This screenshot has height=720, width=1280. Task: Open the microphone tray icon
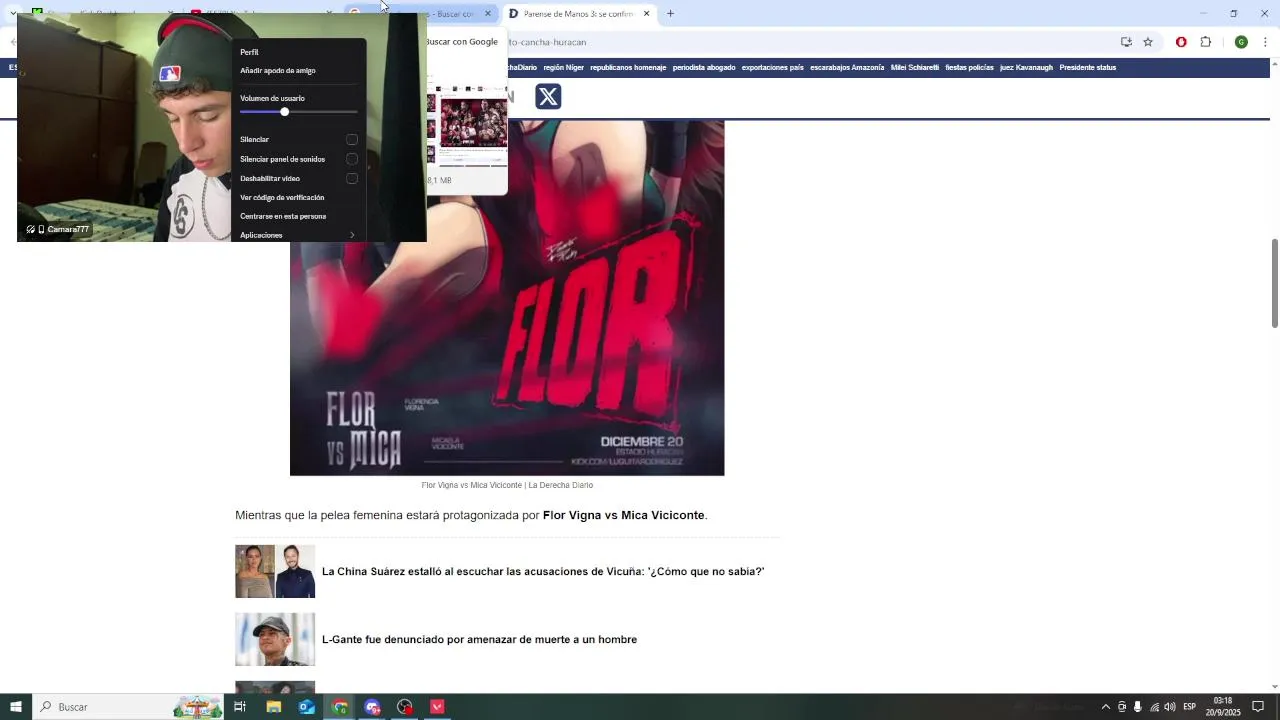point(1137,707)
